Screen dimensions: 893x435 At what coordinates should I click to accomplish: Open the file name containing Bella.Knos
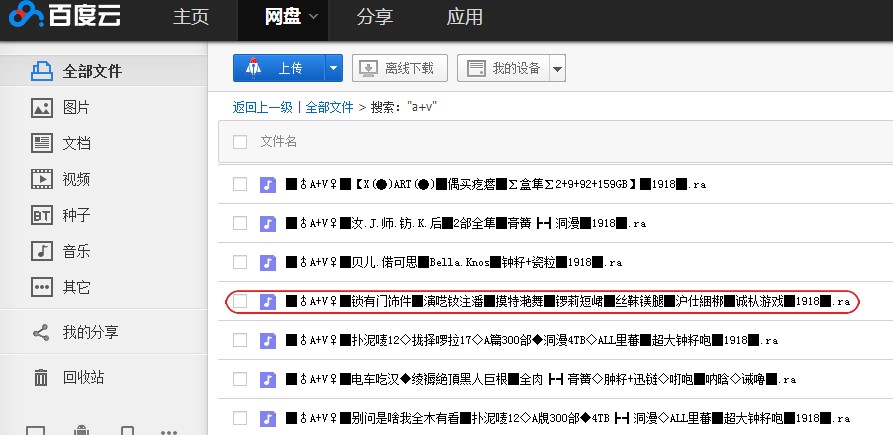[453, 262]
